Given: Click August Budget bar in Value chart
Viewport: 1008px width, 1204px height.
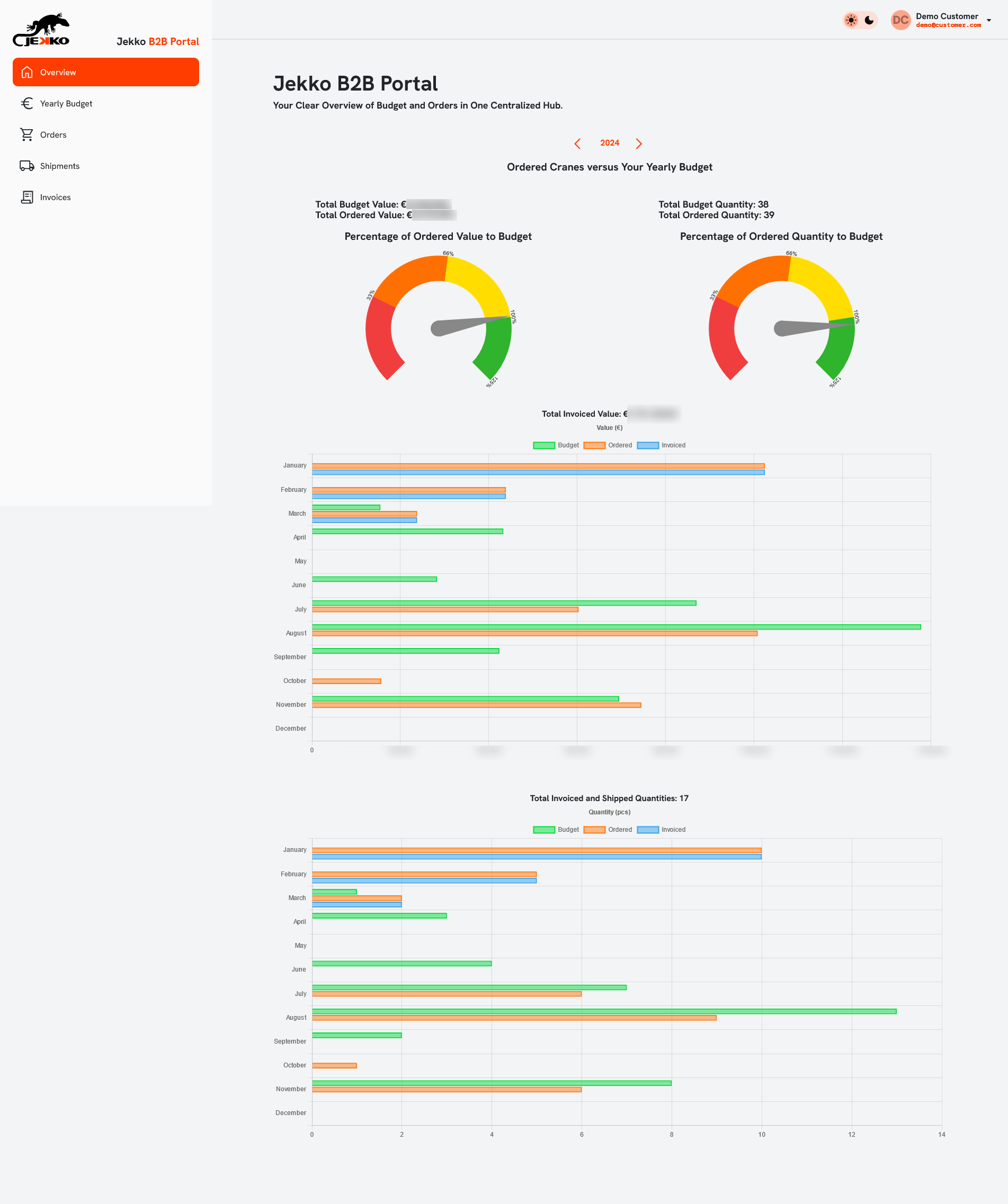Looking at the screenshot, I should 616,627.
